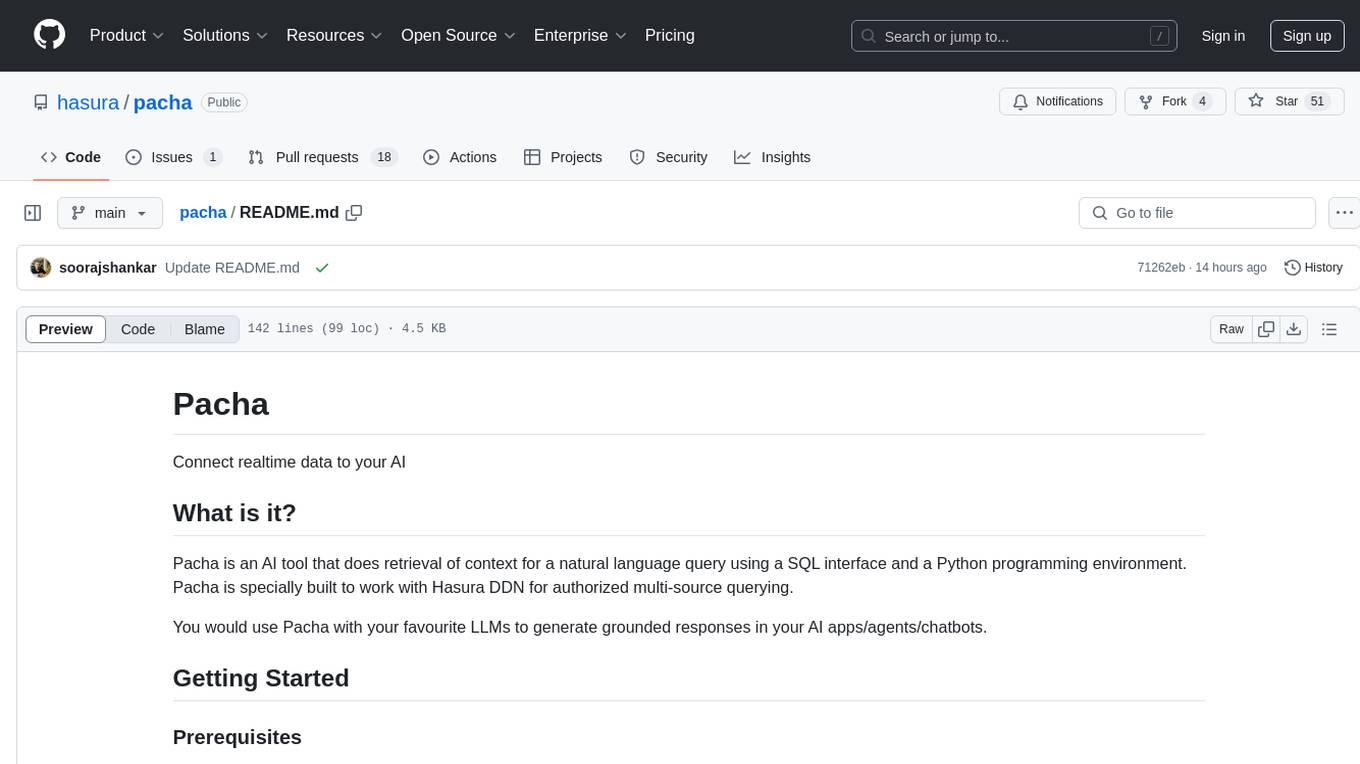1360x764 pixels.
Task: Select the Code view toggle
Action: pyautogui.click(x=138, y=329)
